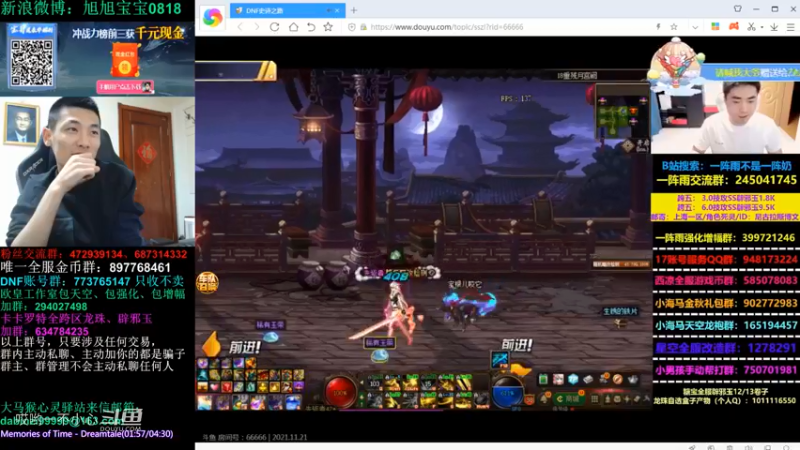
Task: Click the red envelope cash banner
Action: [x=125, y=61]
